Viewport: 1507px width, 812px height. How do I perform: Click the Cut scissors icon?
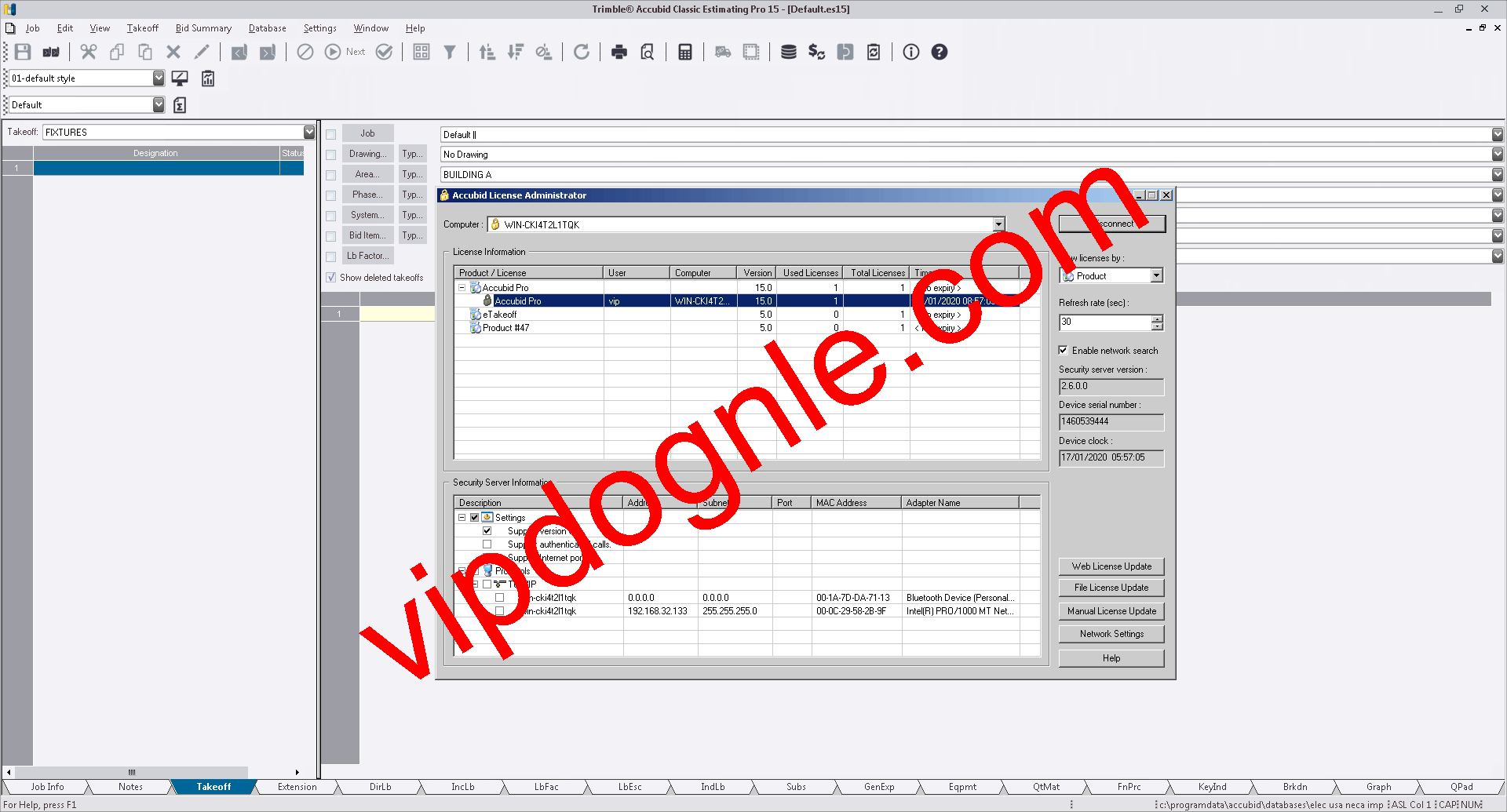[89, 52]
